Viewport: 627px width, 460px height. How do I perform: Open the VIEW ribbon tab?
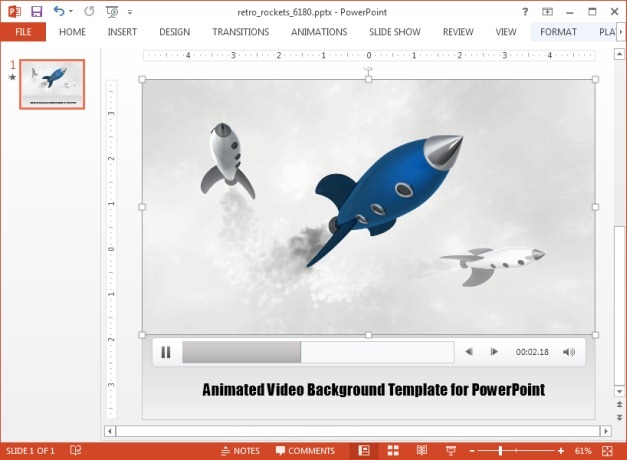pyautogui.click(x=506, y=32)
